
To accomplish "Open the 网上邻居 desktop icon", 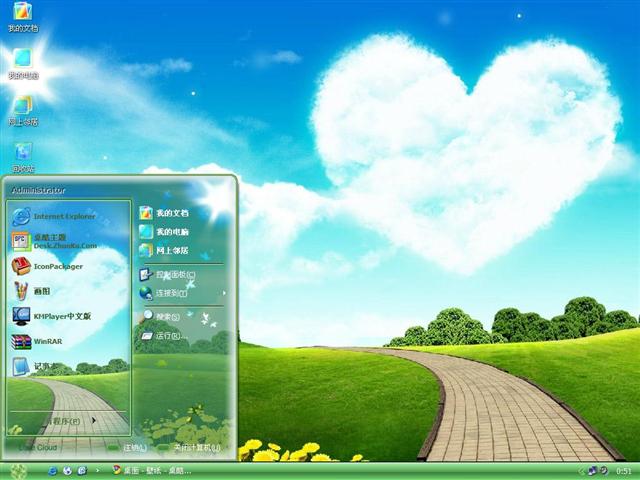I will pos(23,111).
